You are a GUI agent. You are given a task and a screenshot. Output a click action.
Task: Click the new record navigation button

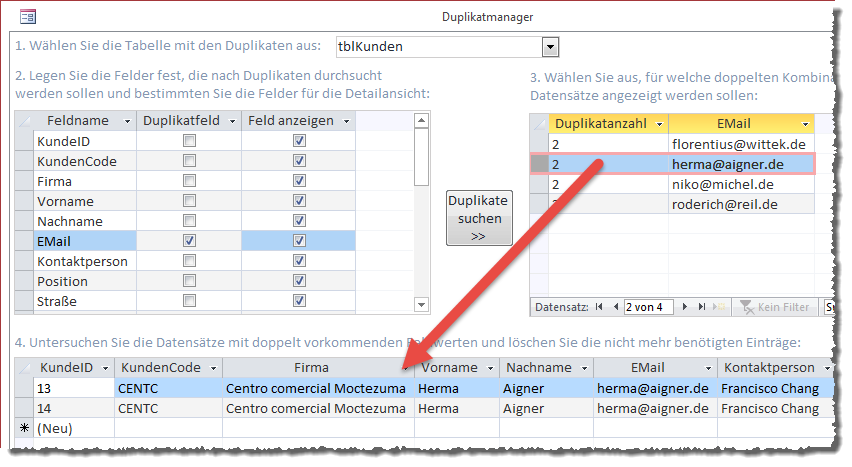coord(719,307)
